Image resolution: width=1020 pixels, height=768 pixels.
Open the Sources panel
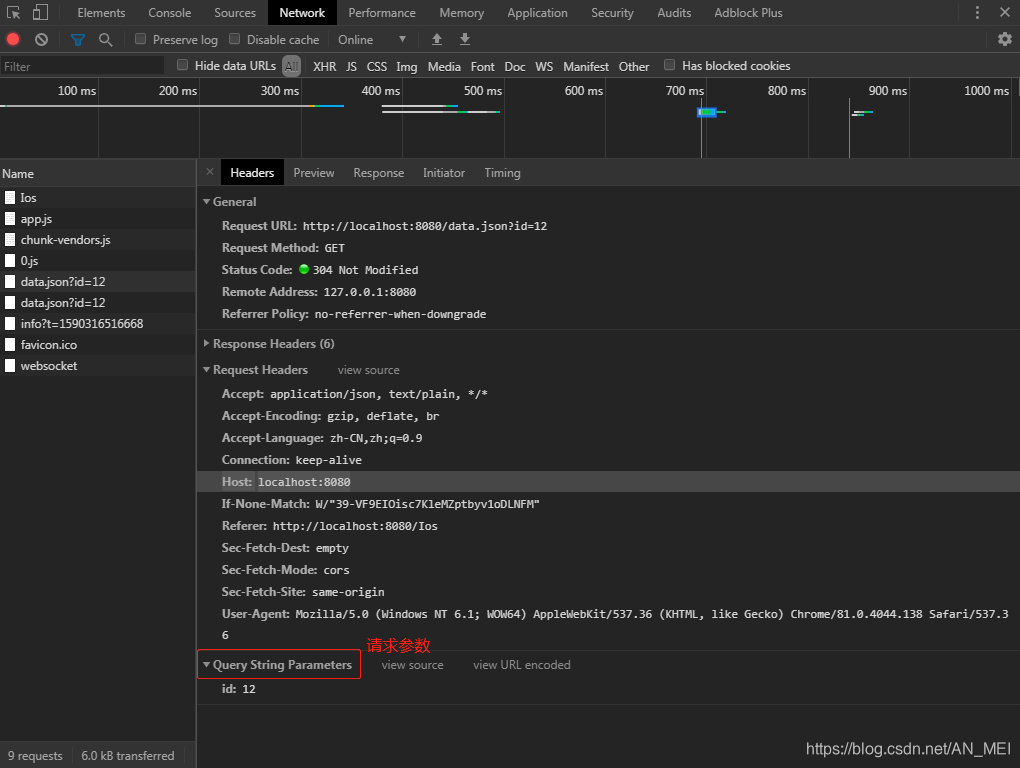point(235,12)
